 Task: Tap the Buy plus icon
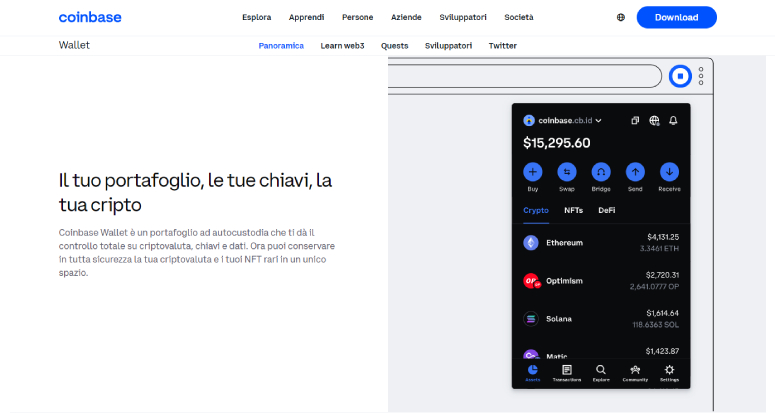[532, 172]
